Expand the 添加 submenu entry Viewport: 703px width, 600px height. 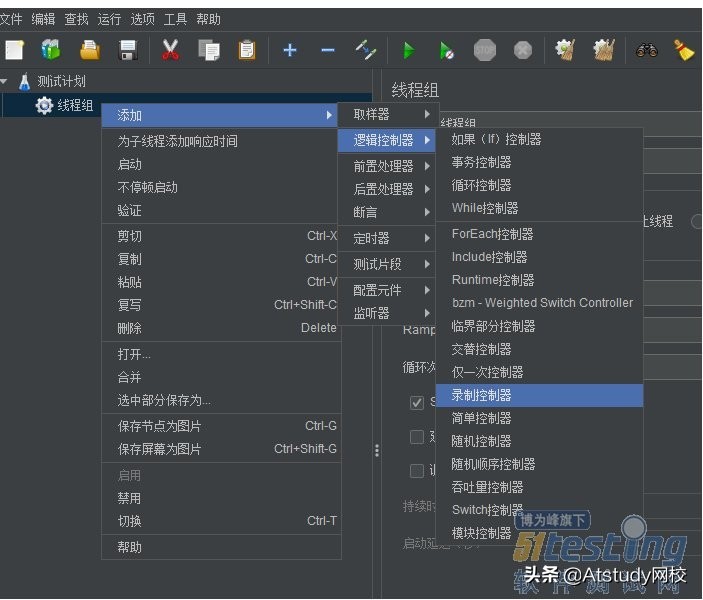click(220, 115)
